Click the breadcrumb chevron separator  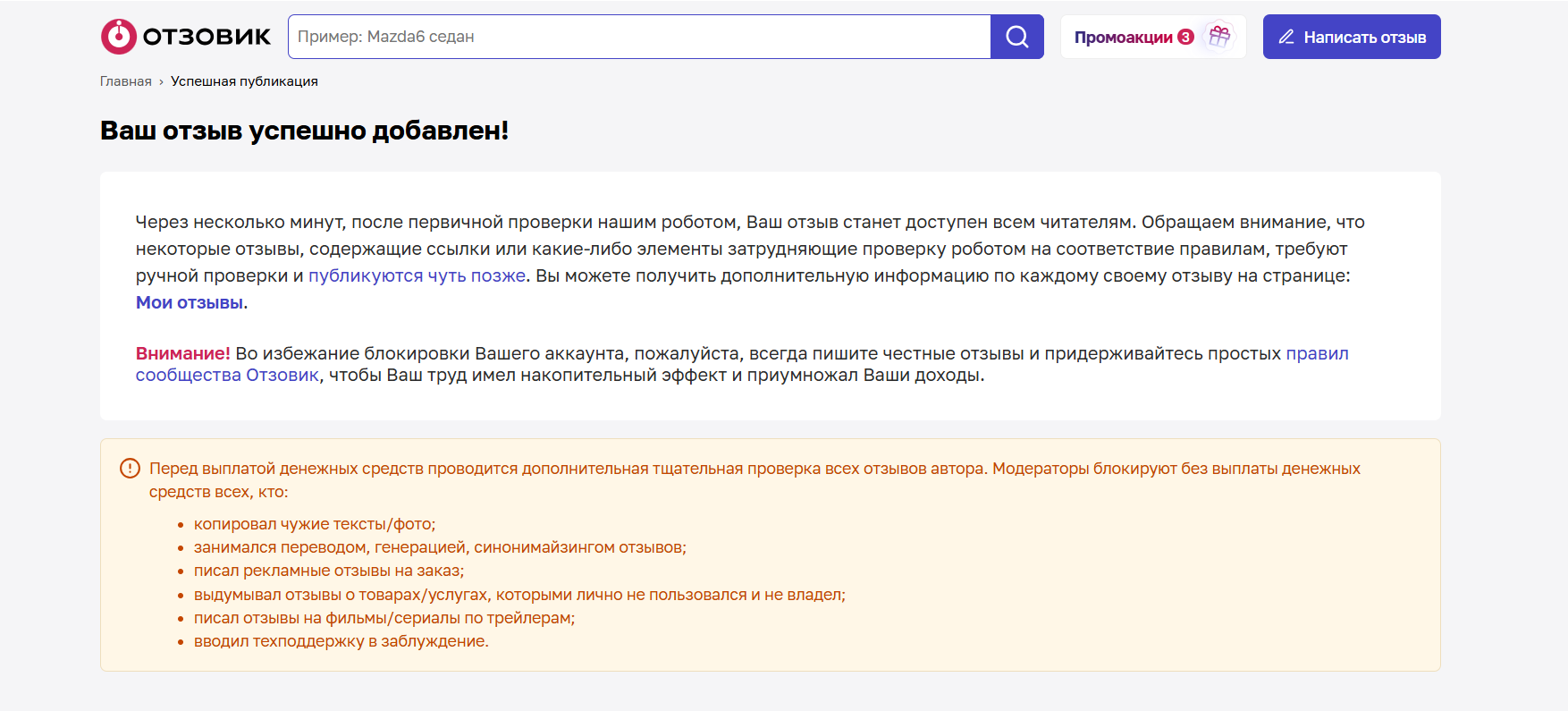[x=161, y=81]
